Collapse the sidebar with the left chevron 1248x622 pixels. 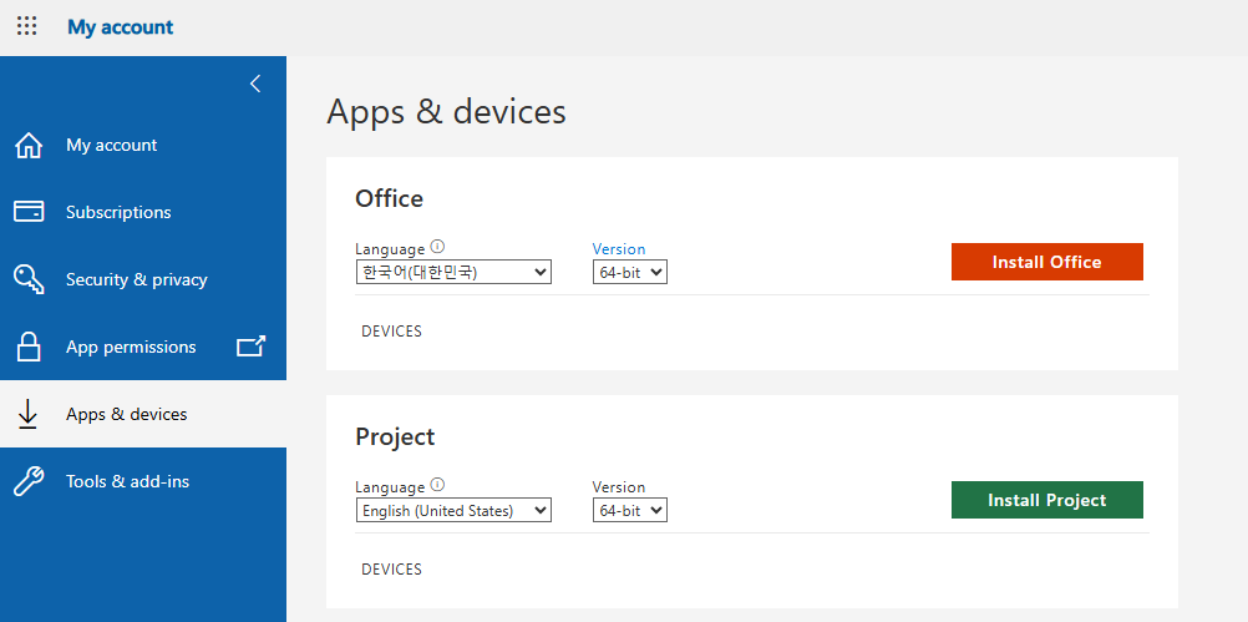coord(255,84)
